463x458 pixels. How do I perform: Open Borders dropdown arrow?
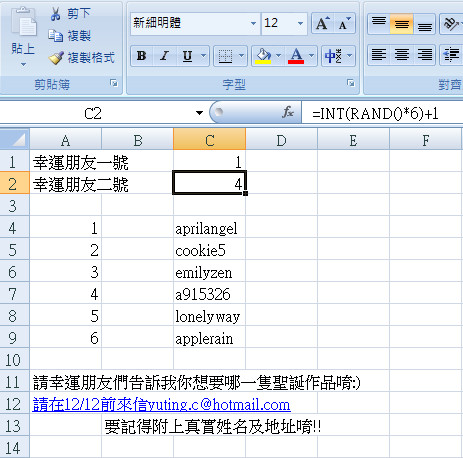(242, 56)
